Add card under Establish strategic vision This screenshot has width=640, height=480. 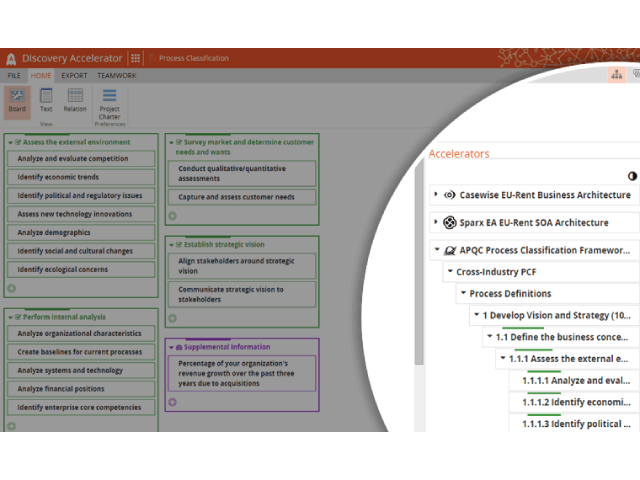coord(172,318)
